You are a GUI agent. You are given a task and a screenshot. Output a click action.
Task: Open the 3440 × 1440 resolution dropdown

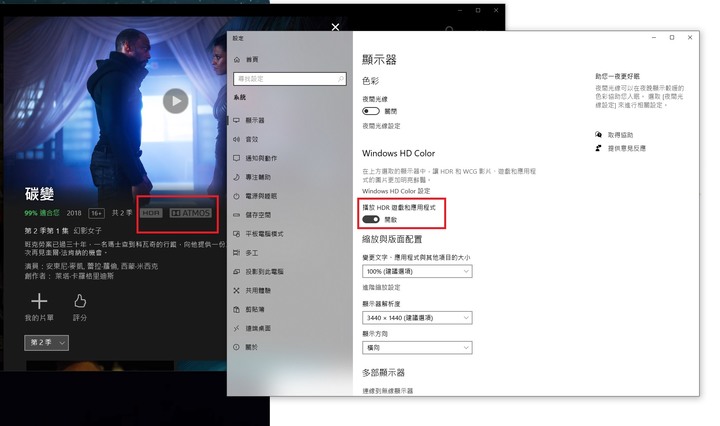(417, 318)
